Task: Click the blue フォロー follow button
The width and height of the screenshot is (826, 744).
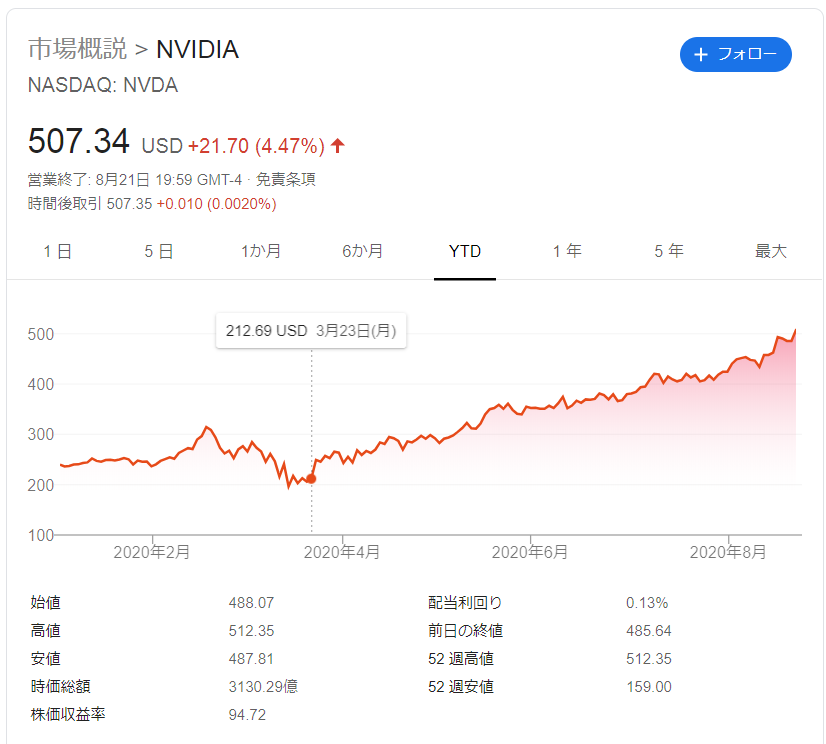Action: click(x=735, y=55)
